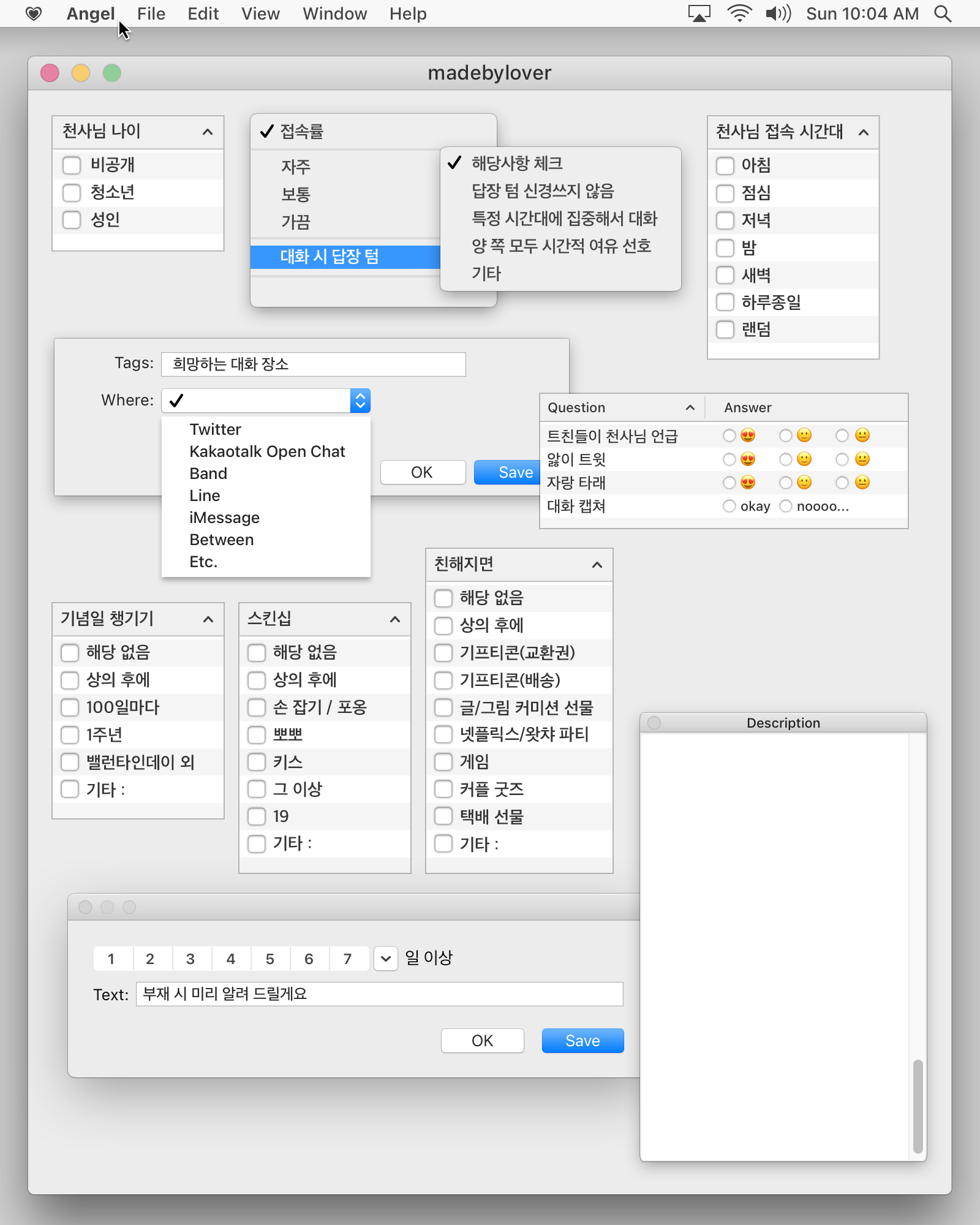
Task: Collapse 친해지면 list header chevron
Action: click(597, 565)
